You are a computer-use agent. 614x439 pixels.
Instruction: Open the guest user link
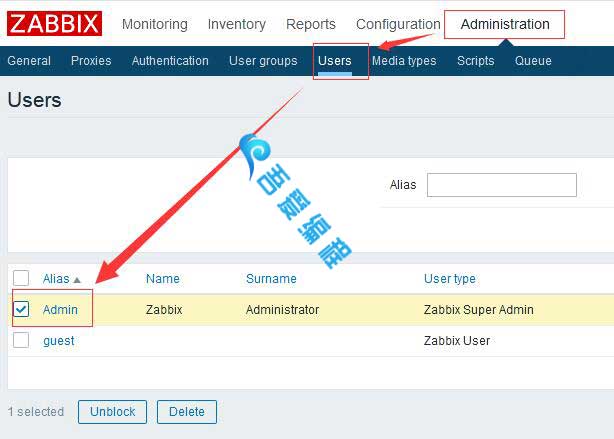click(59, 341)
